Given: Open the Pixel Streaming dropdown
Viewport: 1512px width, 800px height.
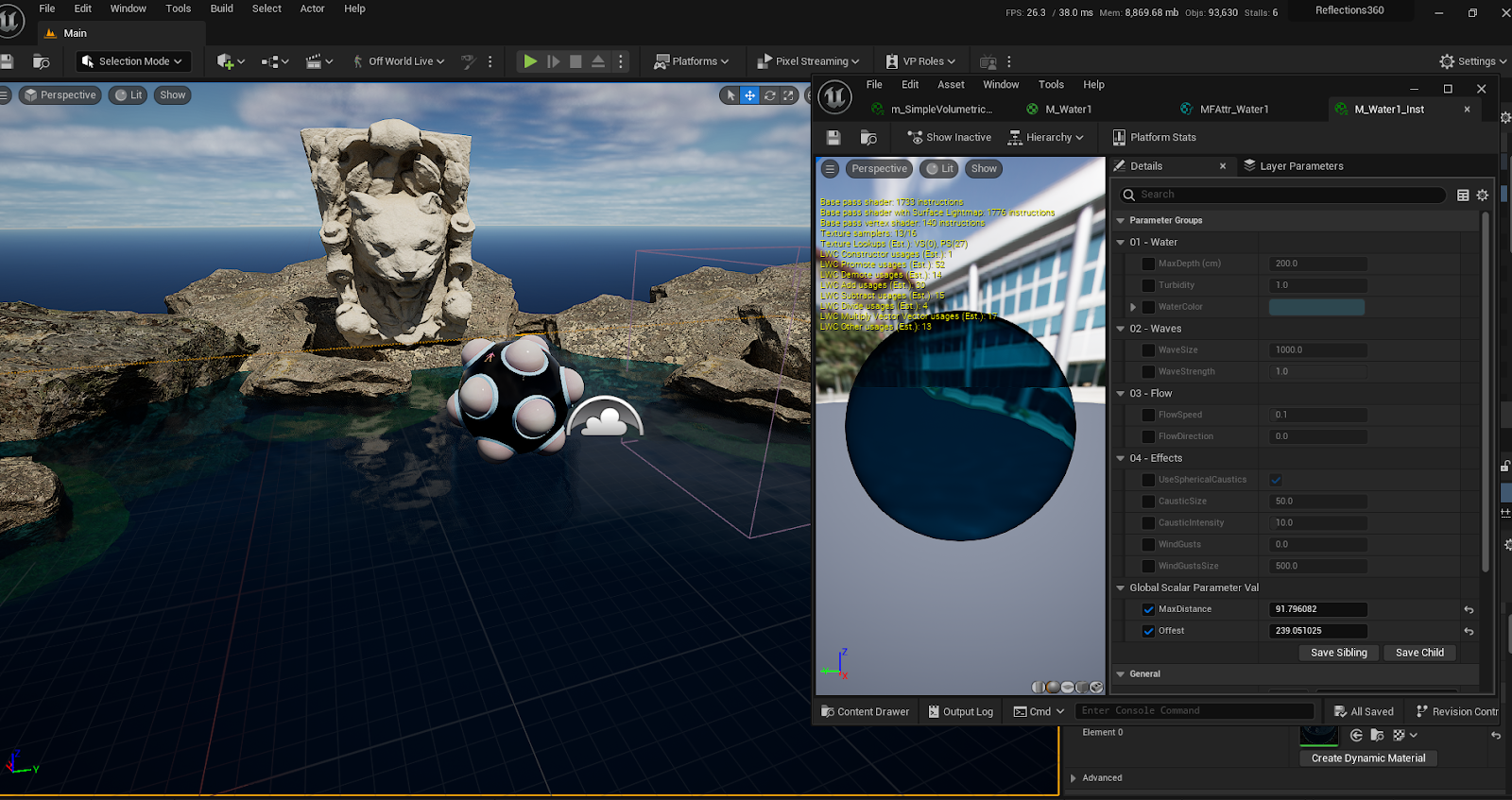Looking at the screenshot, I should coord(809,61).
